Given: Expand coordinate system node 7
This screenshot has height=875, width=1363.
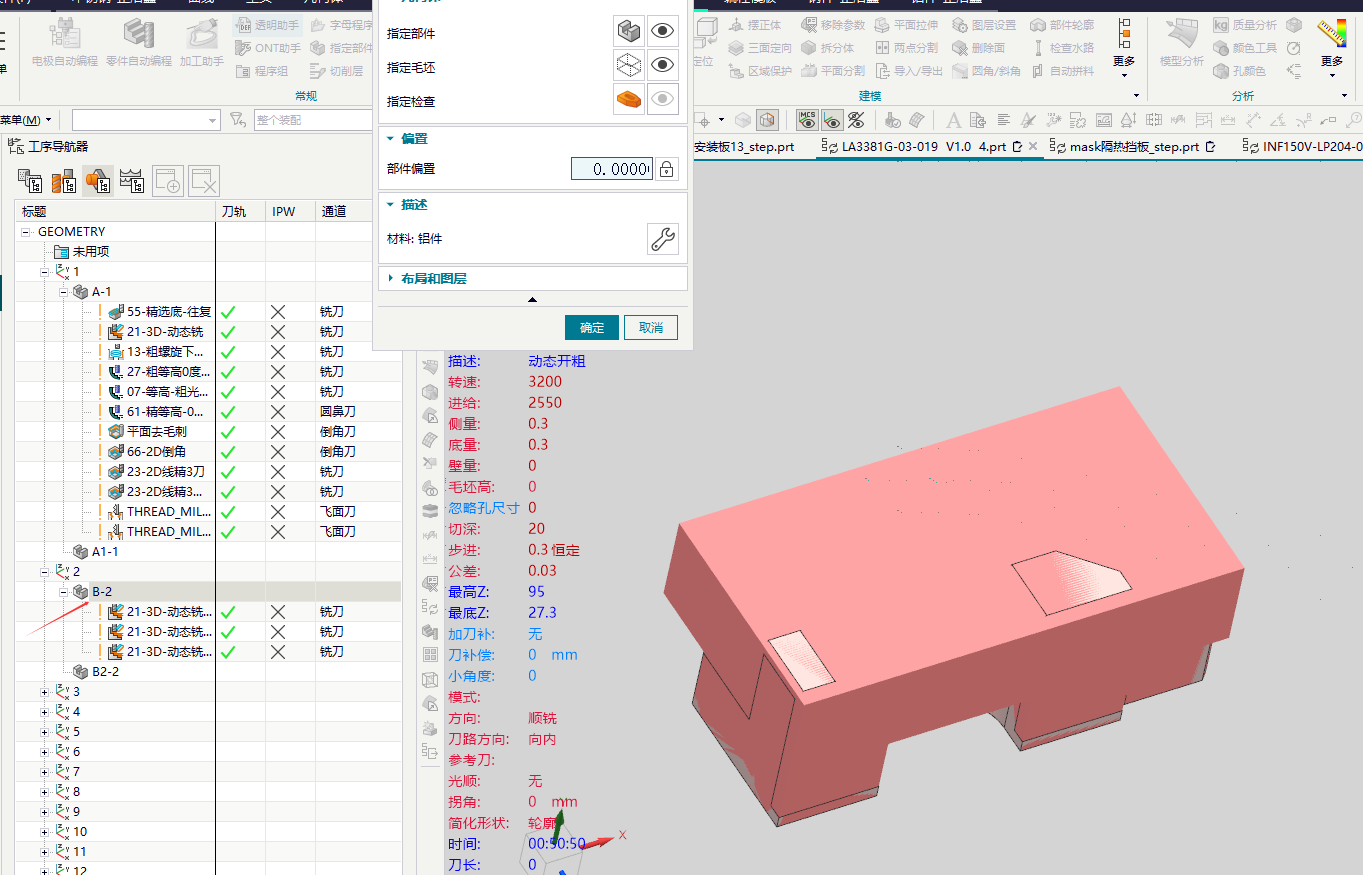Looking at the screenshot, I should coord(44,772).
